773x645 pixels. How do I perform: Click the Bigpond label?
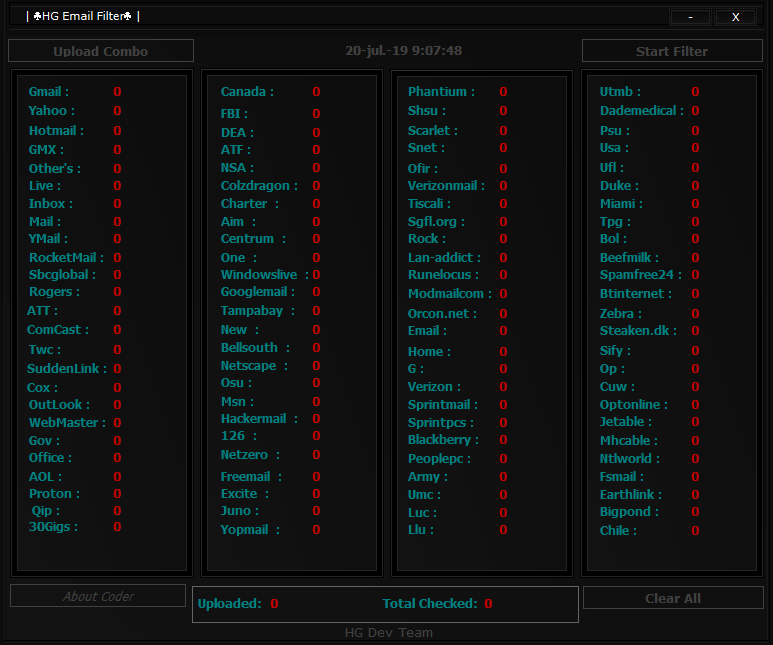click(629, 512)
